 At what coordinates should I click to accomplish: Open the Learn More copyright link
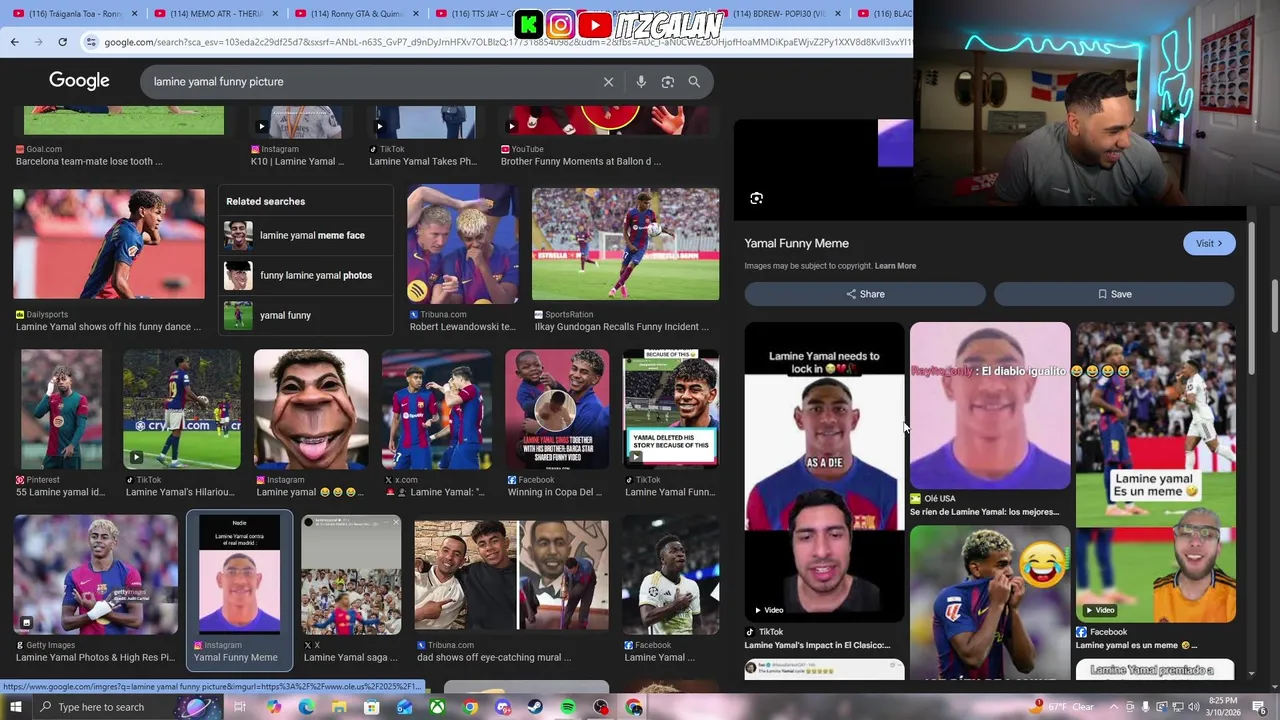[895, 266]
